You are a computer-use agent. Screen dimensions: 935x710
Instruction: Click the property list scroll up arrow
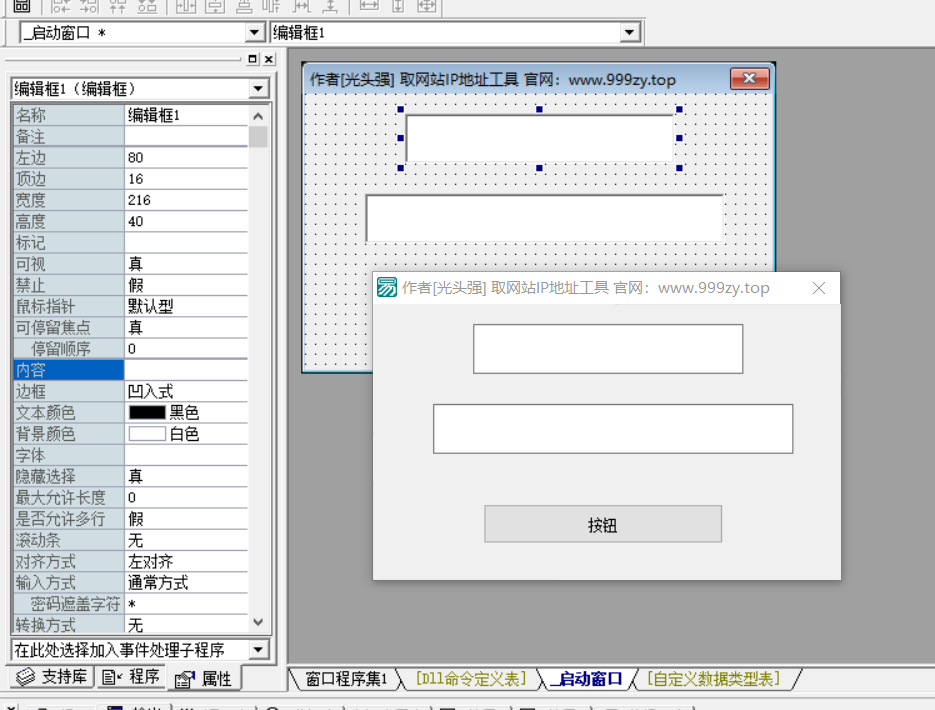[x=258, y=116]
